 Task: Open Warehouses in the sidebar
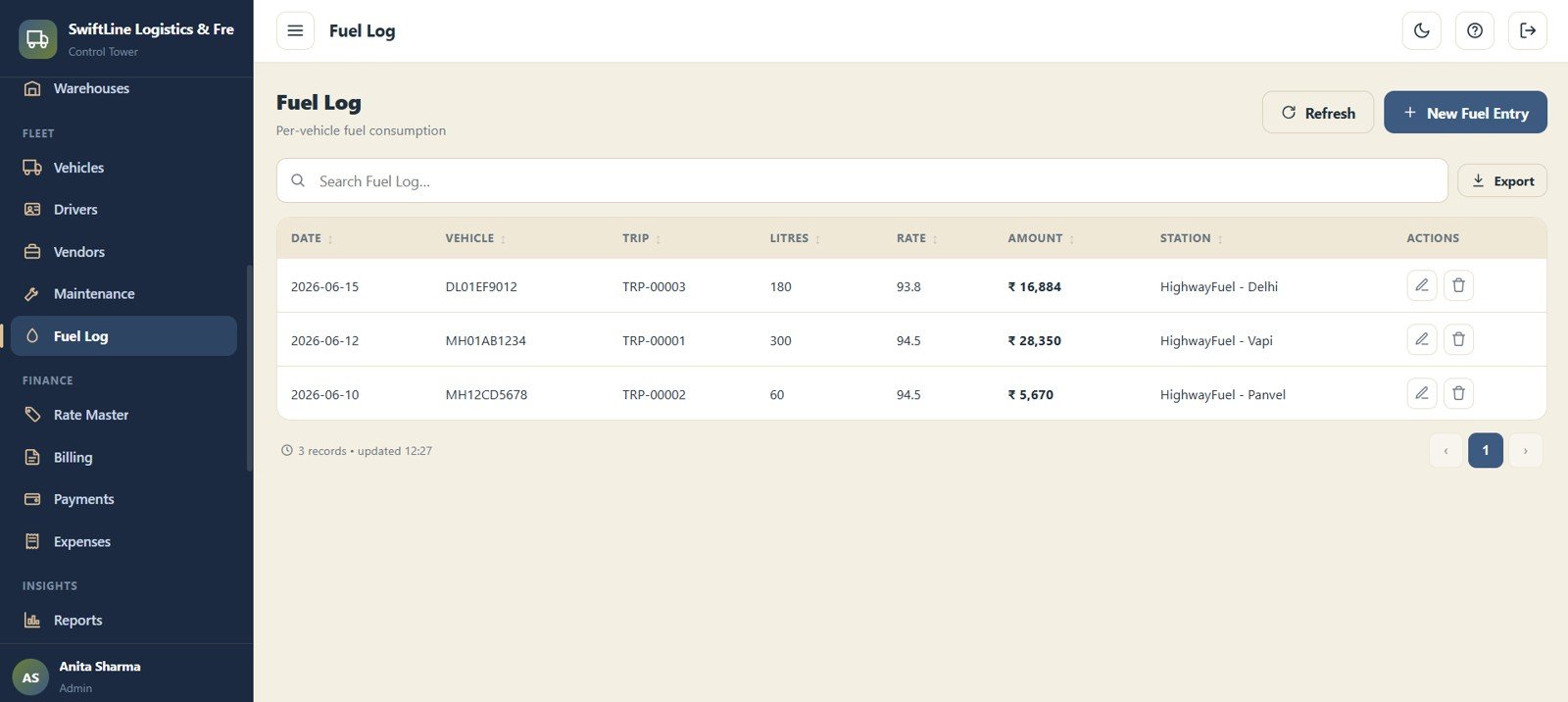tap(123, 88)
